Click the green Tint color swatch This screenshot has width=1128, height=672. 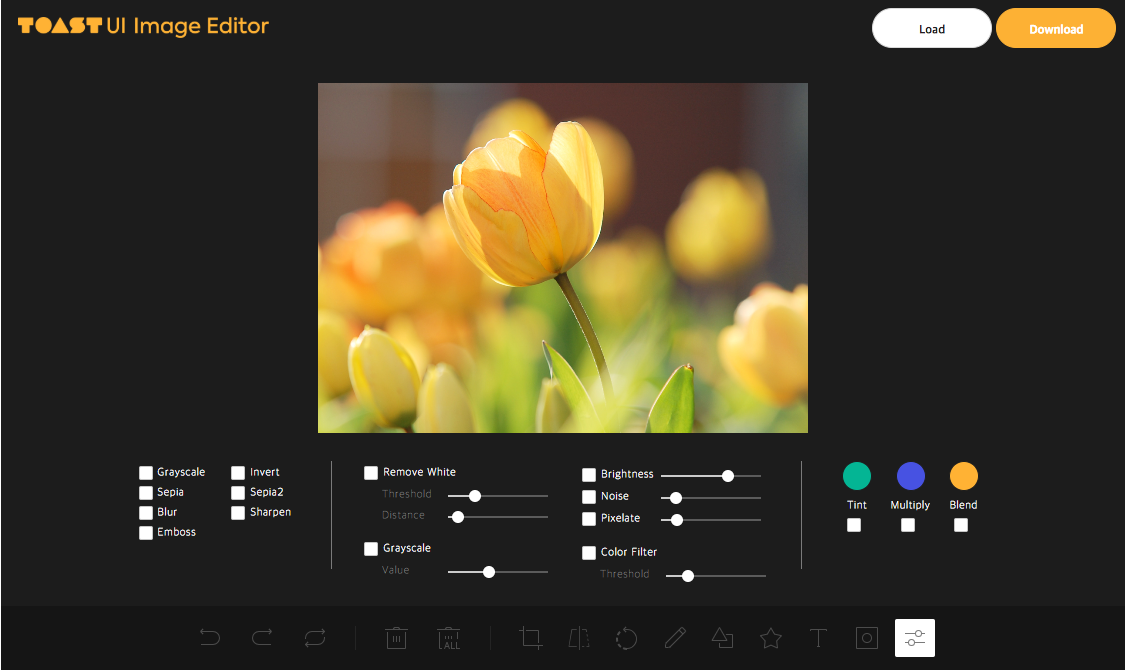(856, 476)
